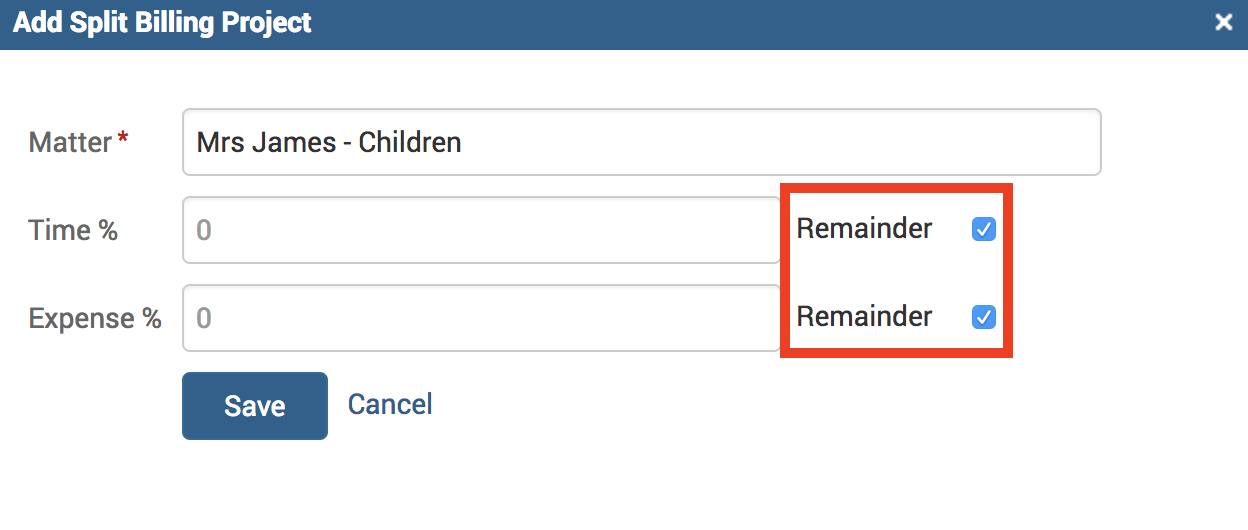The height and width of the screenshot is (530, 1248).
Task: Click the Mrs James - Children text
Action: [329, 142]
